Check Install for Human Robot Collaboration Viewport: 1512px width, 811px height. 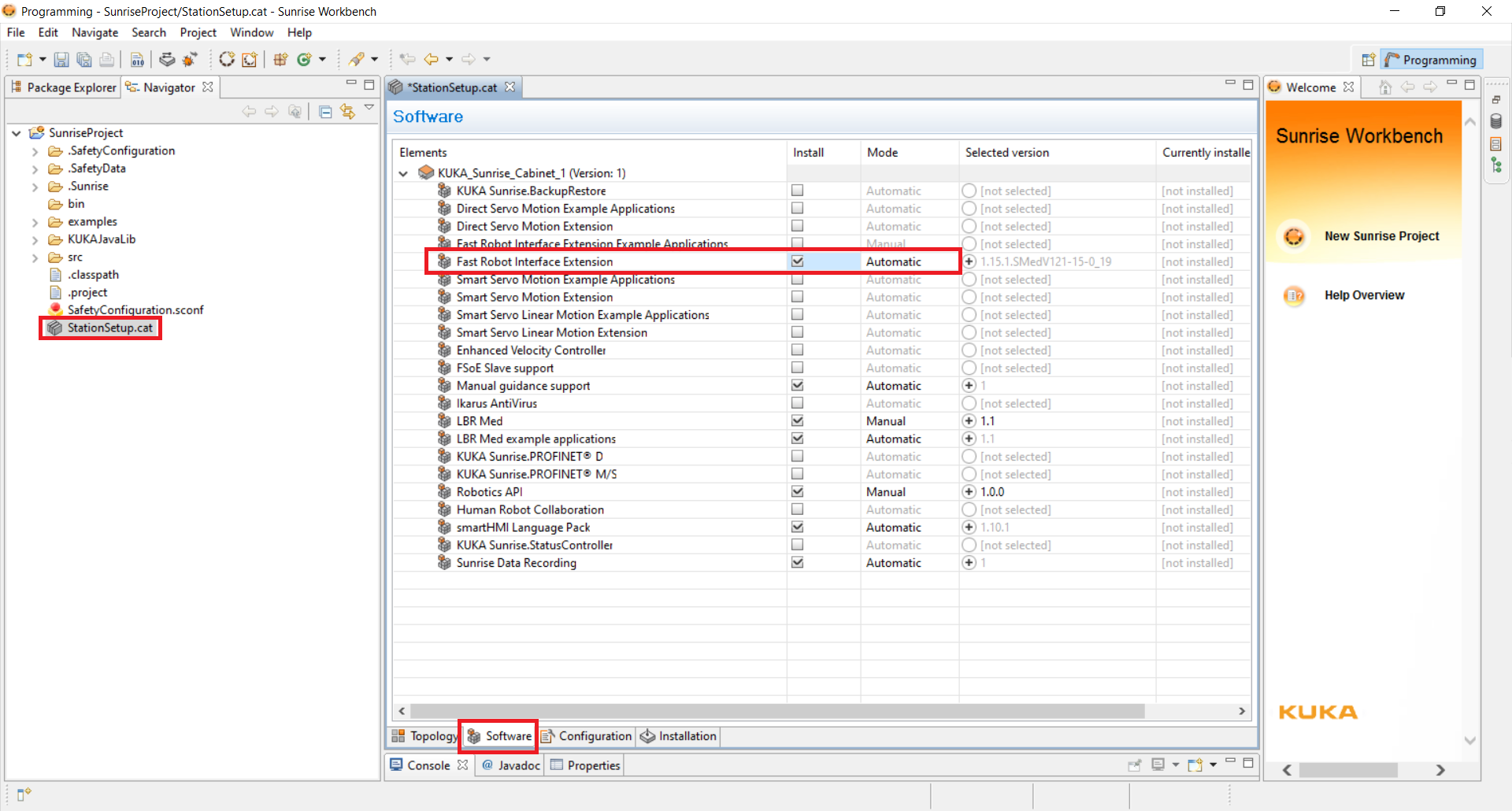[797, 509]
